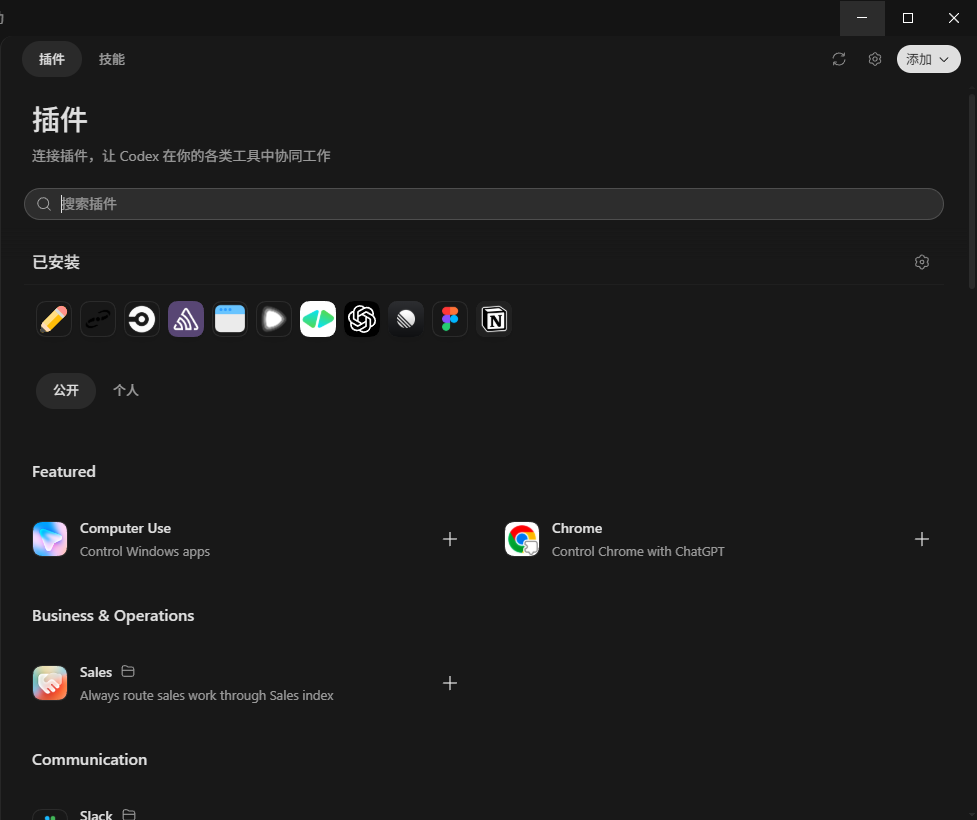Switch to the 插件 tab
977x820 pixels.
(52, 59)
